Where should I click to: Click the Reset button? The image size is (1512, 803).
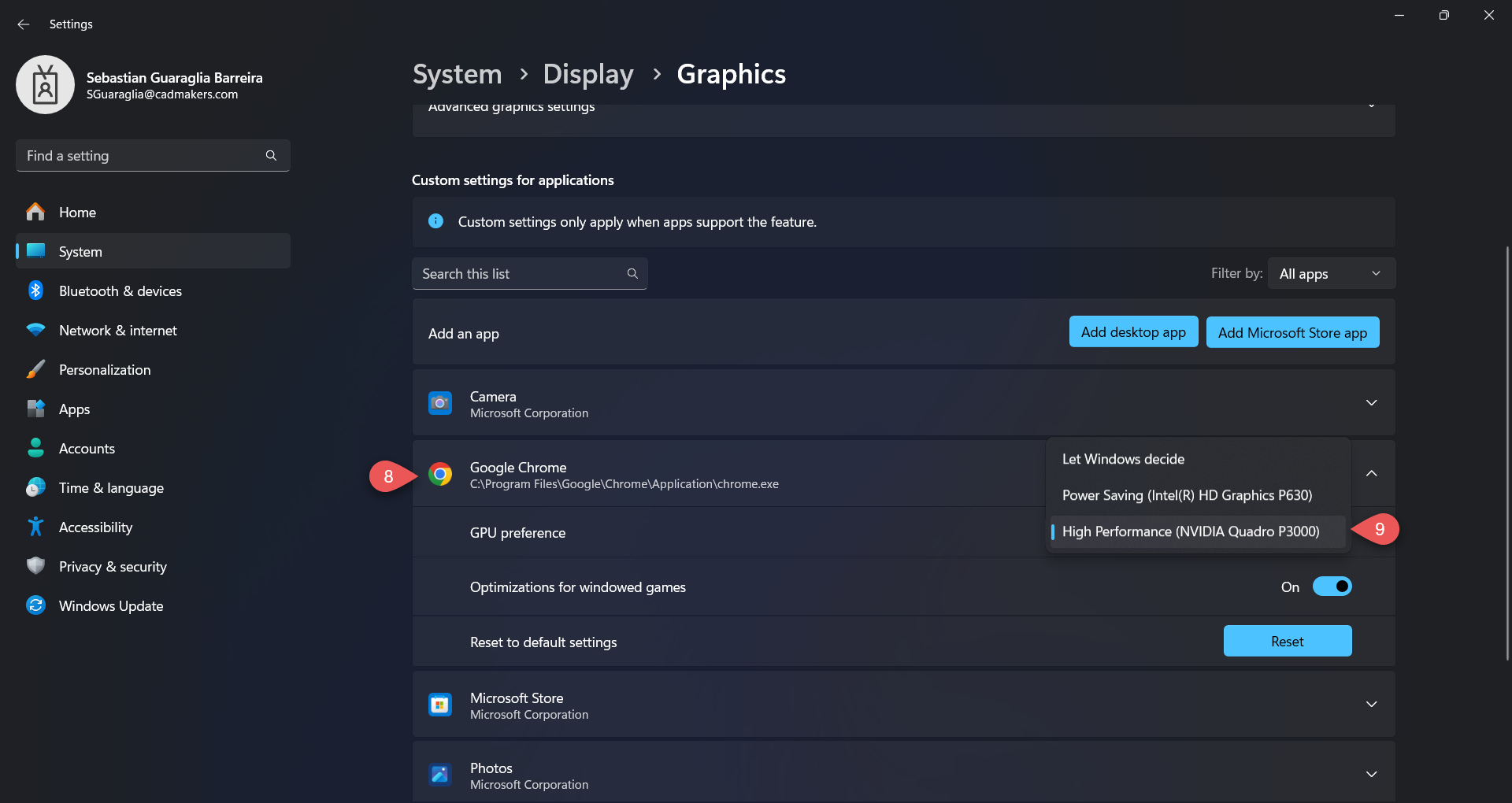1288,641
